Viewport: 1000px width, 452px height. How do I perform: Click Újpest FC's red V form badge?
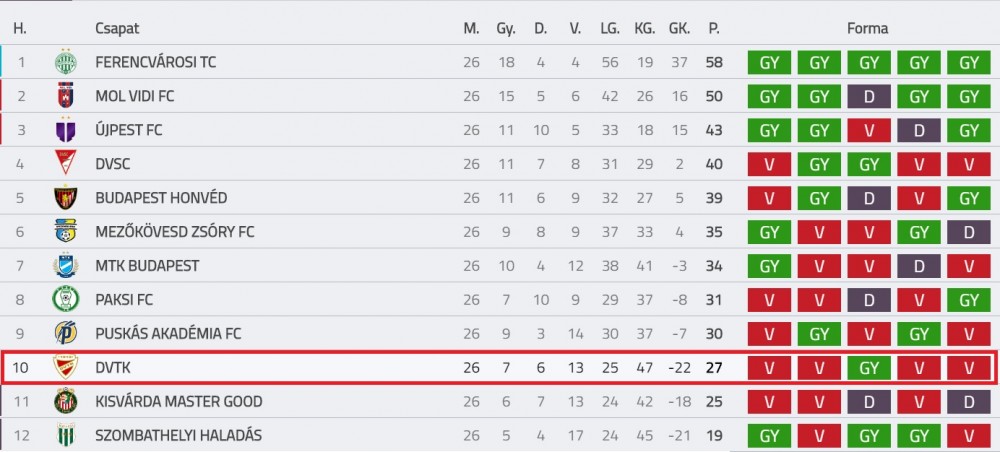coord(869,130)
